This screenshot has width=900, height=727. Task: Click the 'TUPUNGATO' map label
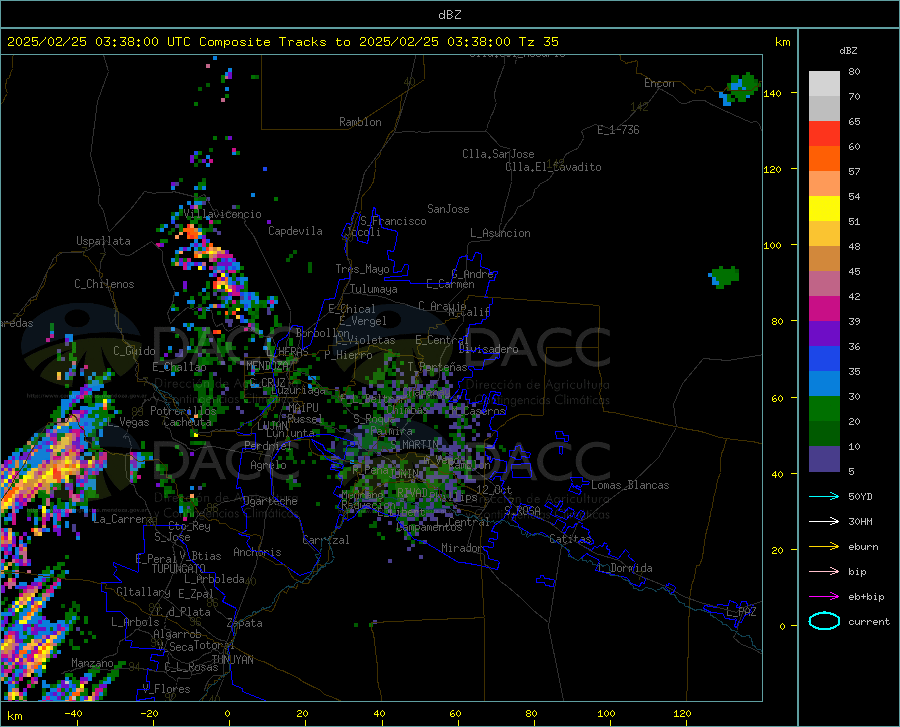(x=179, y=569)
